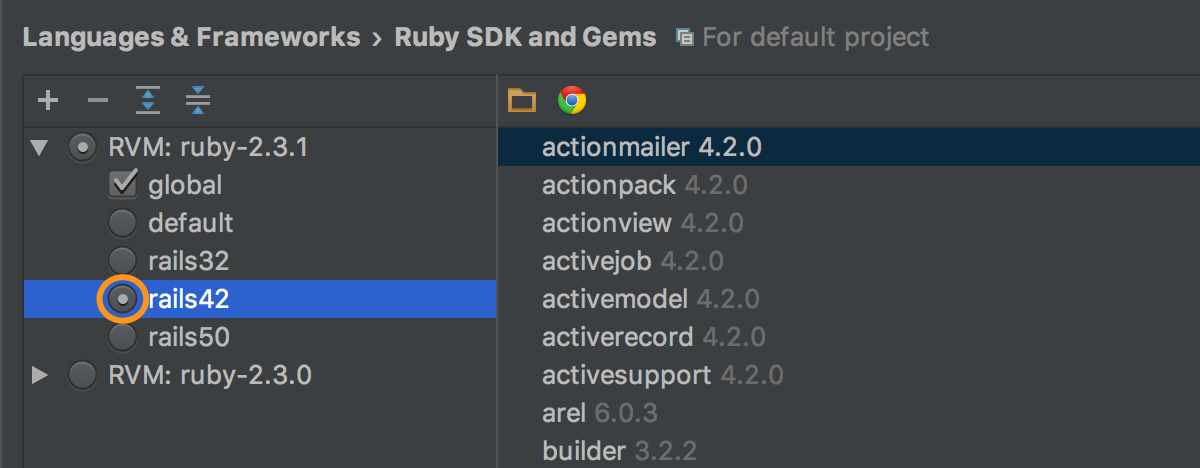Click the Chrome browser icon above gems
The width and height of the screenshot is (1200, 468).
click(572, 100)
